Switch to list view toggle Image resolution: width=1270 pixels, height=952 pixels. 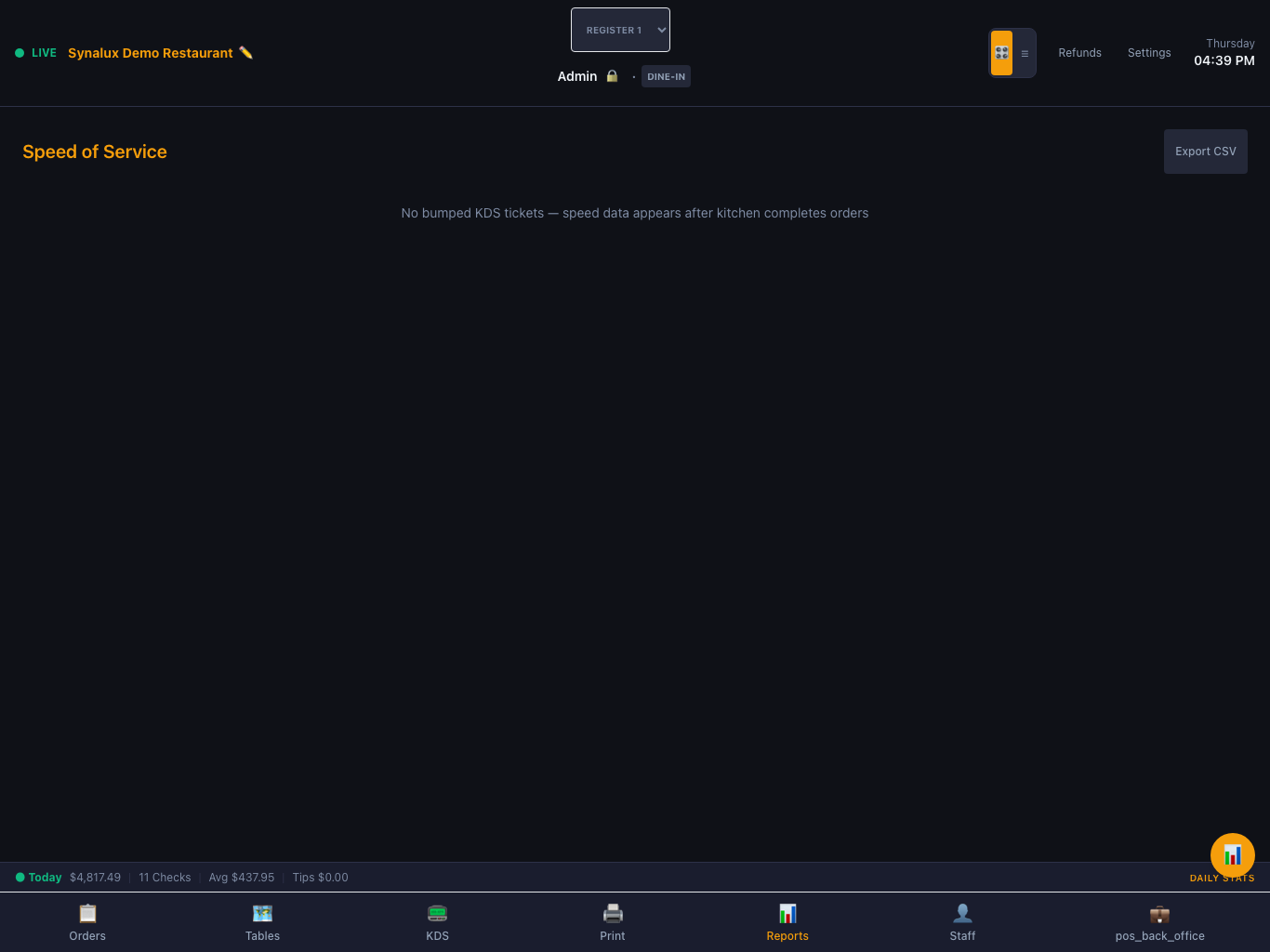tap(1025, 53)
